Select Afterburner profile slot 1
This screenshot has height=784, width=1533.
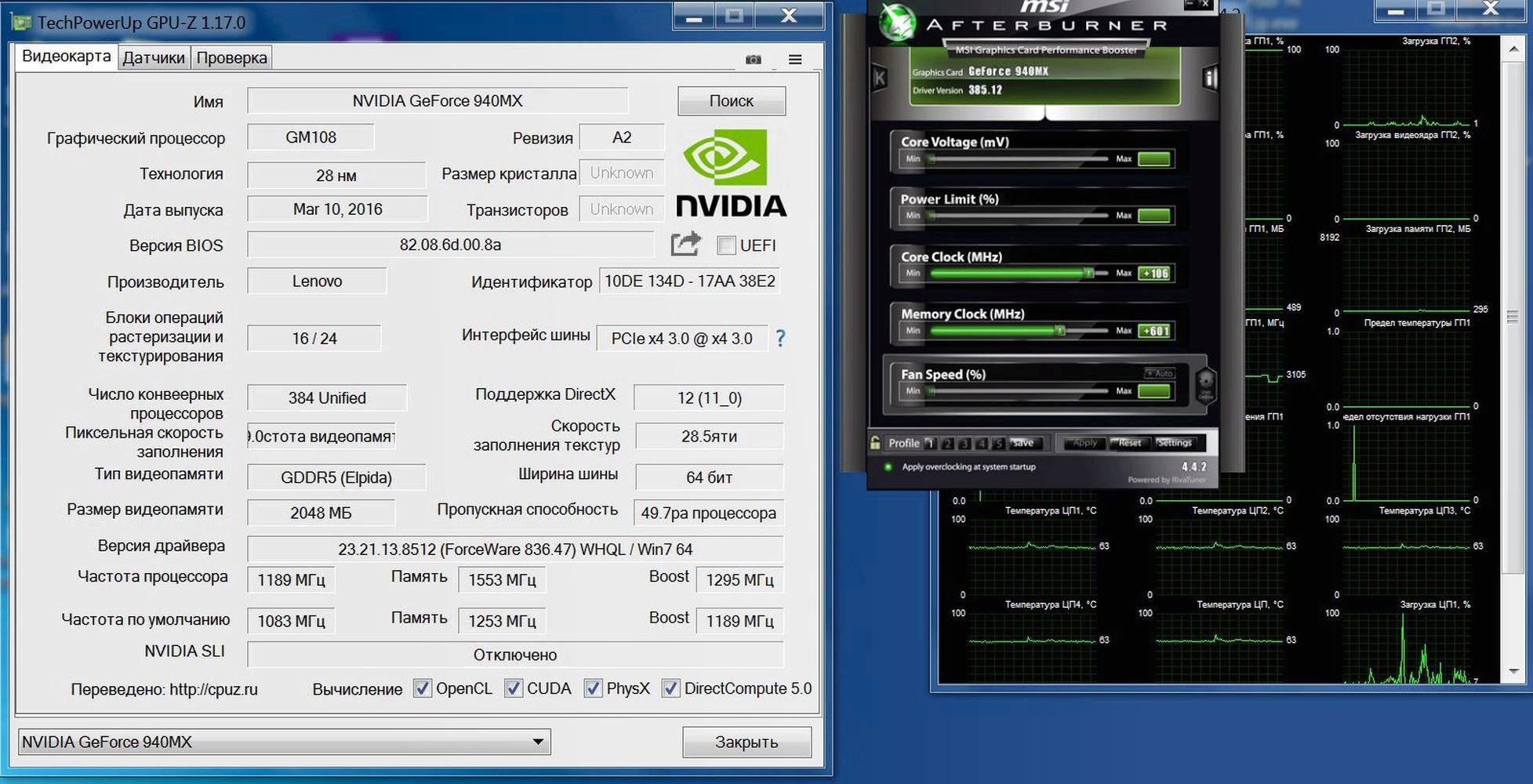tap(930, 444)
